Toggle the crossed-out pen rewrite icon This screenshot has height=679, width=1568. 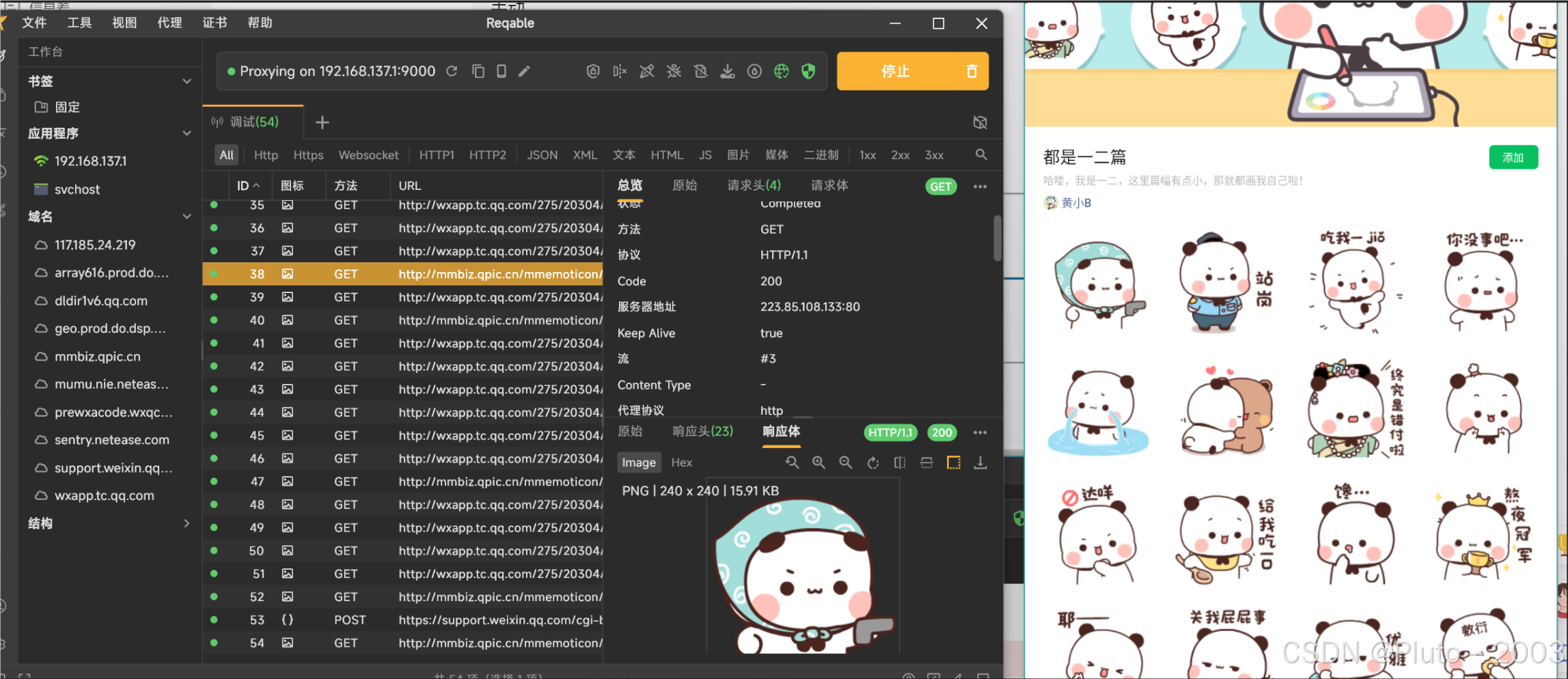coord(646,71)
